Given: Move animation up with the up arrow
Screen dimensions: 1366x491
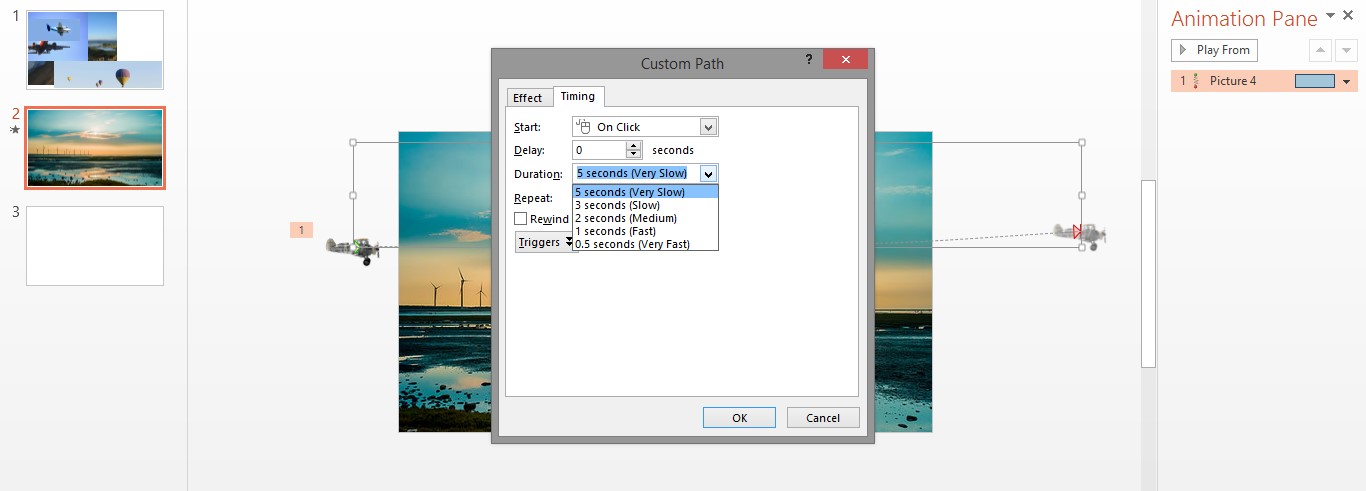Looking at the screenshot, I should pyautogui.click(x=1320, y=50).
